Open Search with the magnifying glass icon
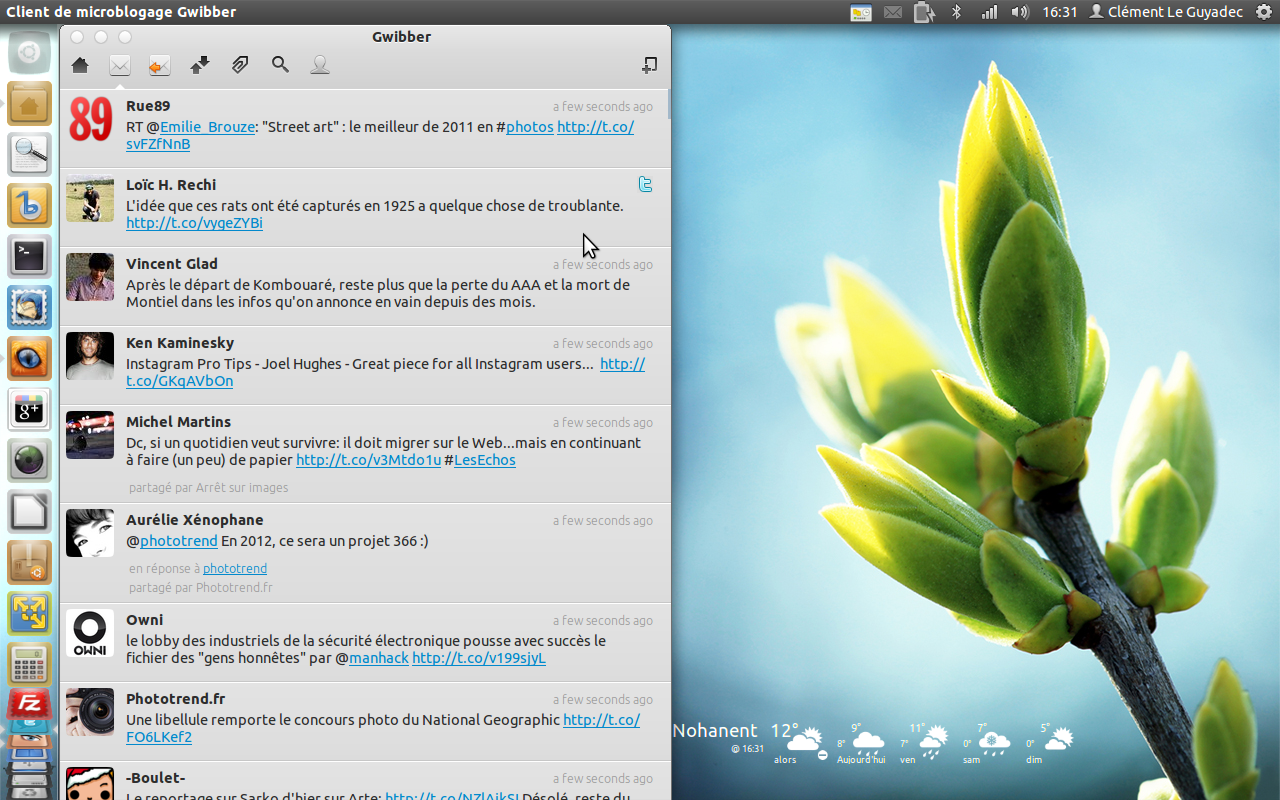Viewport: 1280px width, 800px height. (x=280, y=65)
